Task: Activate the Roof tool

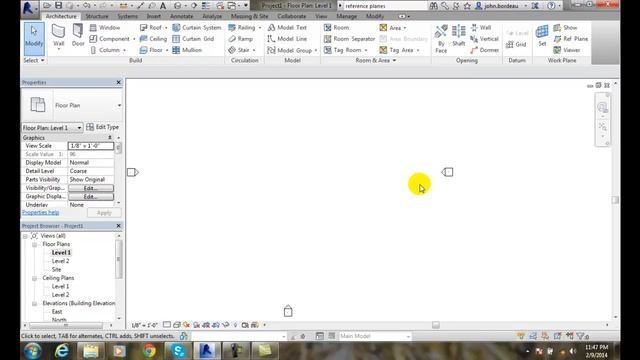Action: tap(153, 27)
